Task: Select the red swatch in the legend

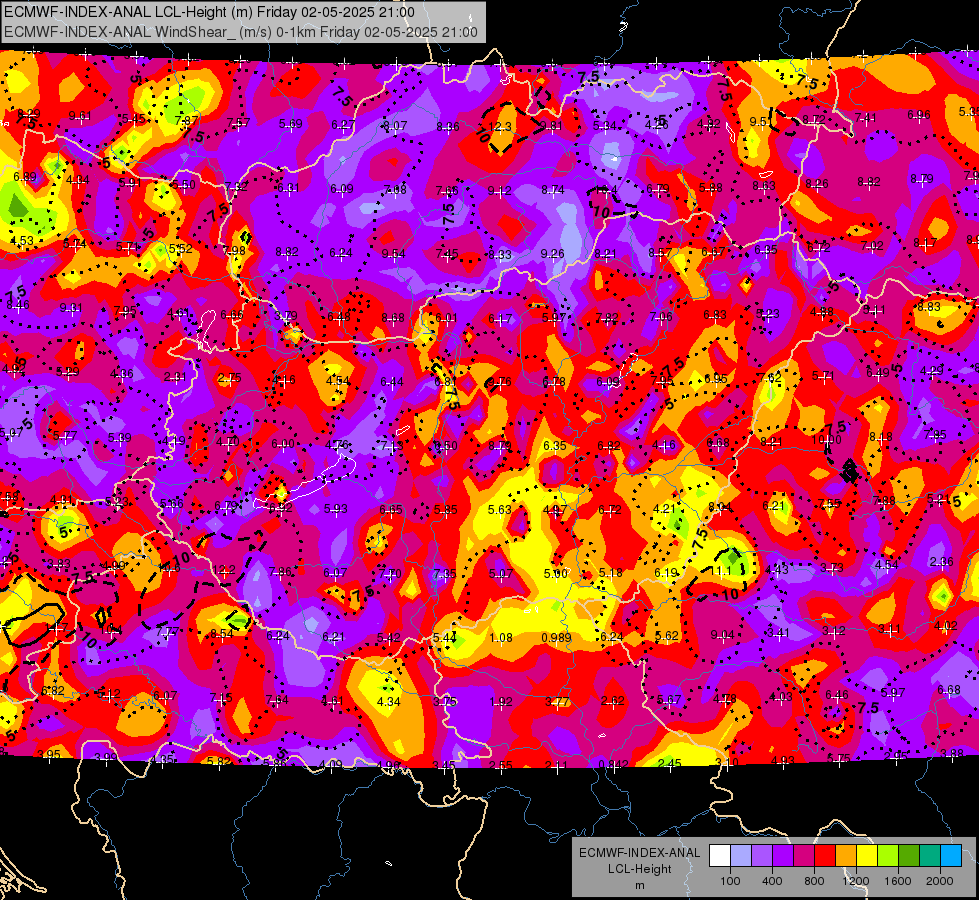Action: tap(825, 855)
